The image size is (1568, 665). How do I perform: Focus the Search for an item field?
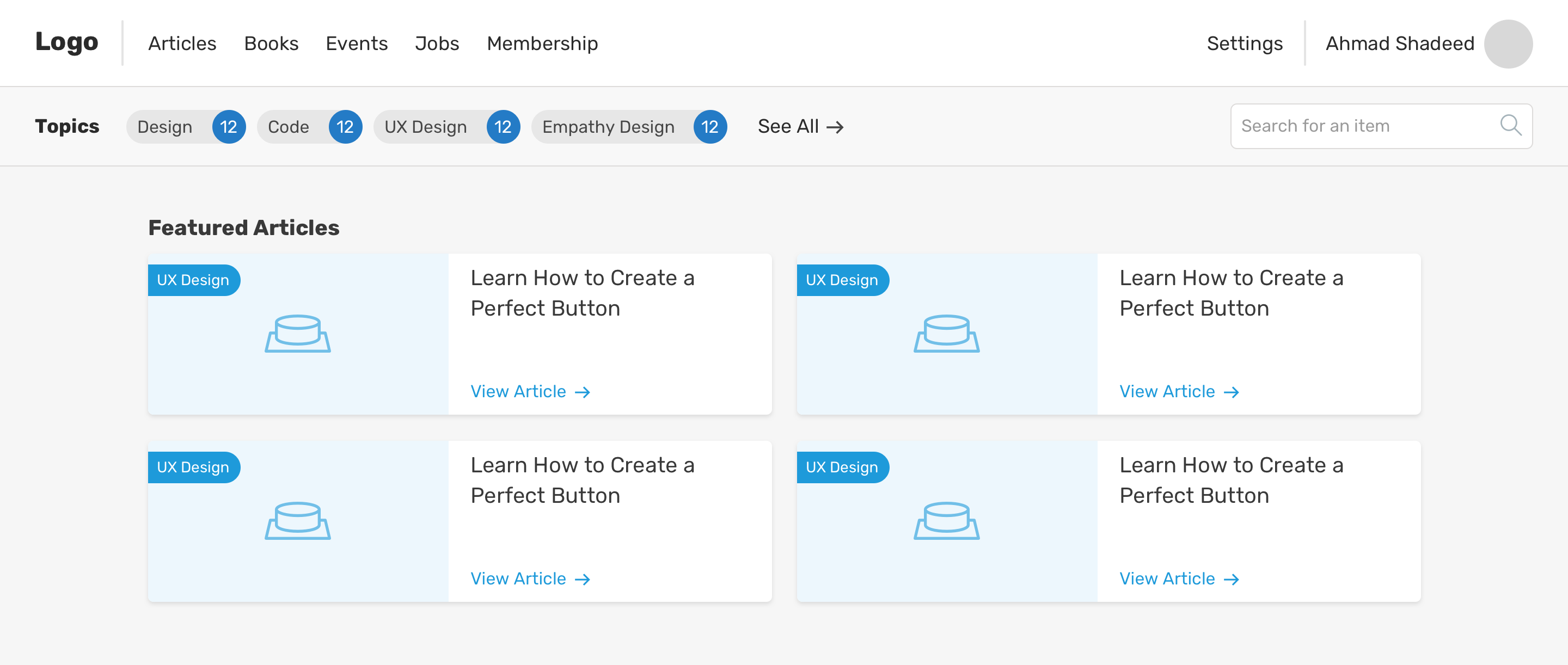1363,126
